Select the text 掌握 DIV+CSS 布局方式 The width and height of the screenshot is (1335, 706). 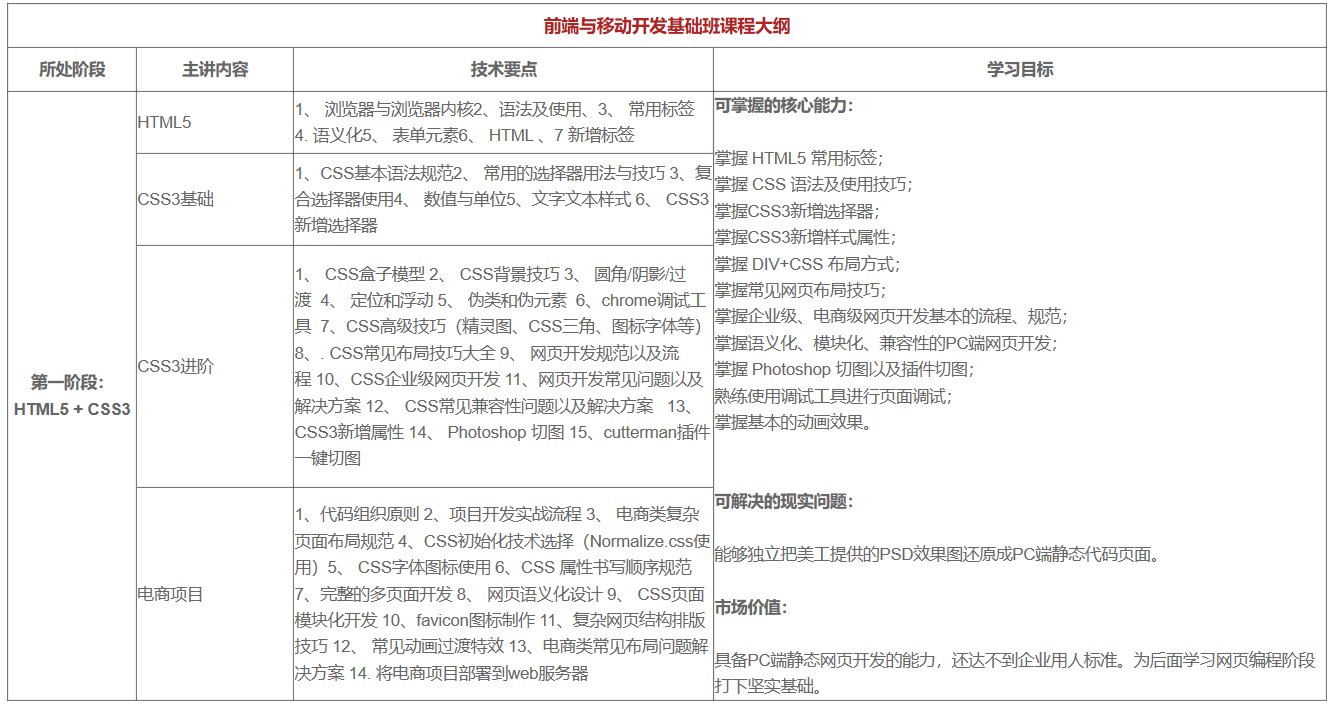[805, 265]
